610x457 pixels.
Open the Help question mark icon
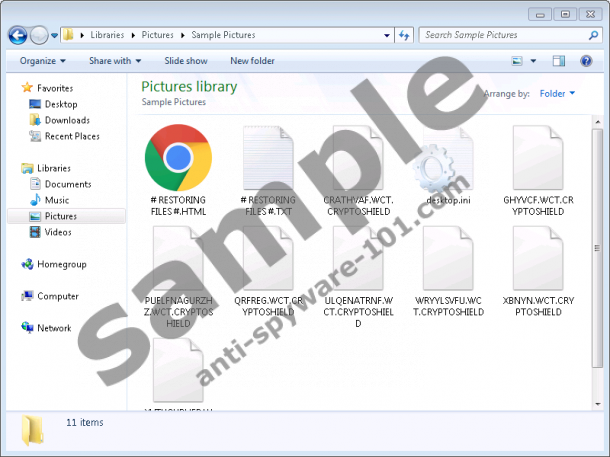(587, 61)
